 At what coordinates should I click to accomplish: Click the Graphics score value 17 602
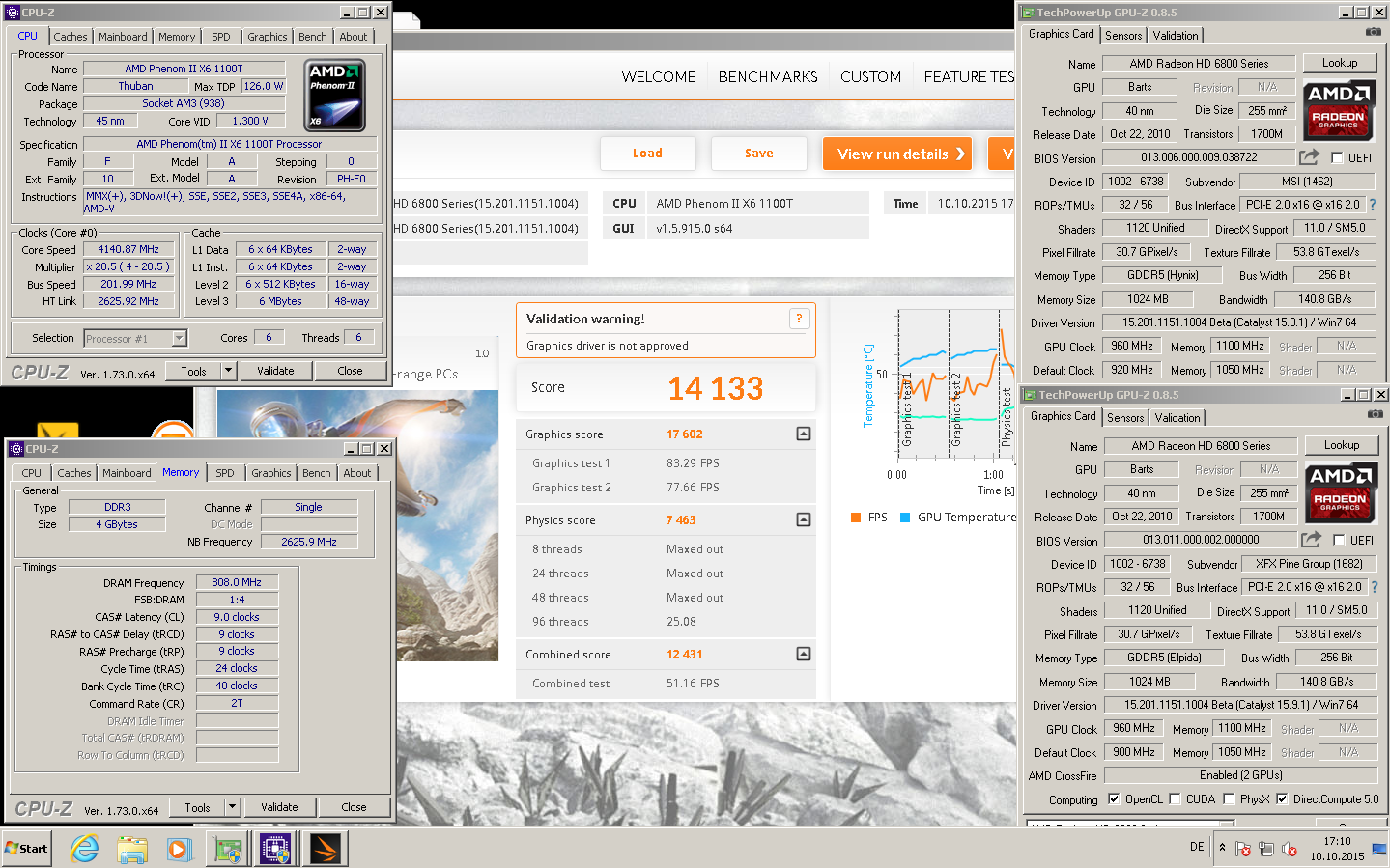[x=685, y=434]
